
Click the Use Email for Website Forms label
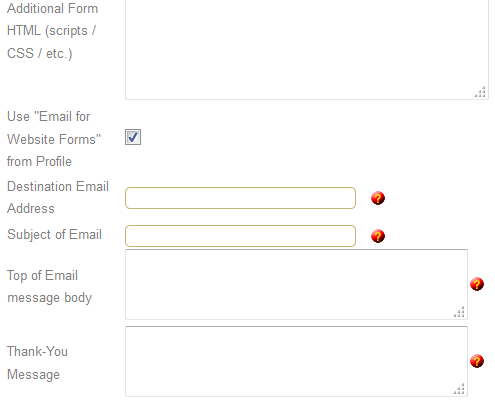pyautogui.click(x=54, y=139)
